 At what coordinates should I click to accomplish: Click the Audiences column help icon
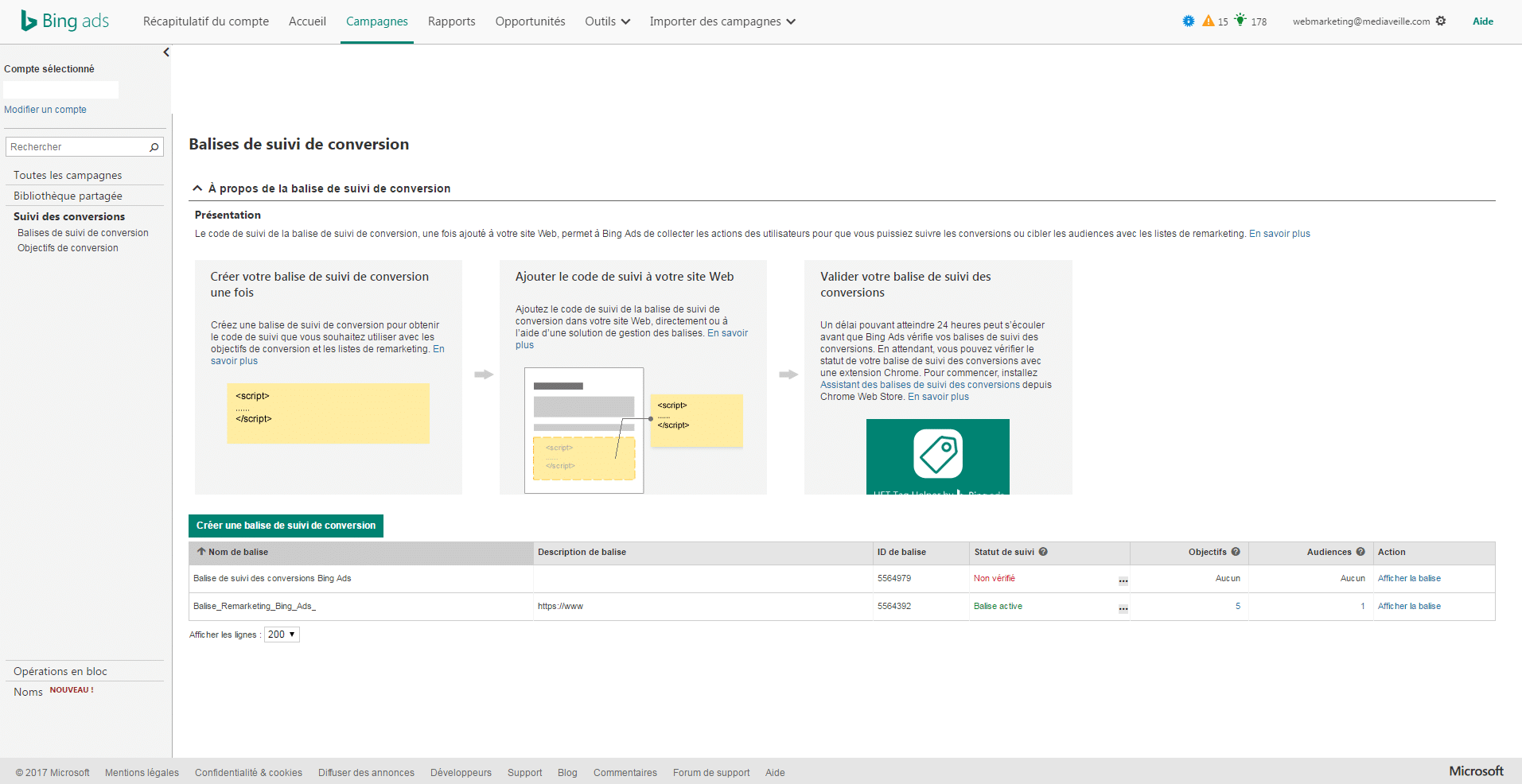(1360, 552)
